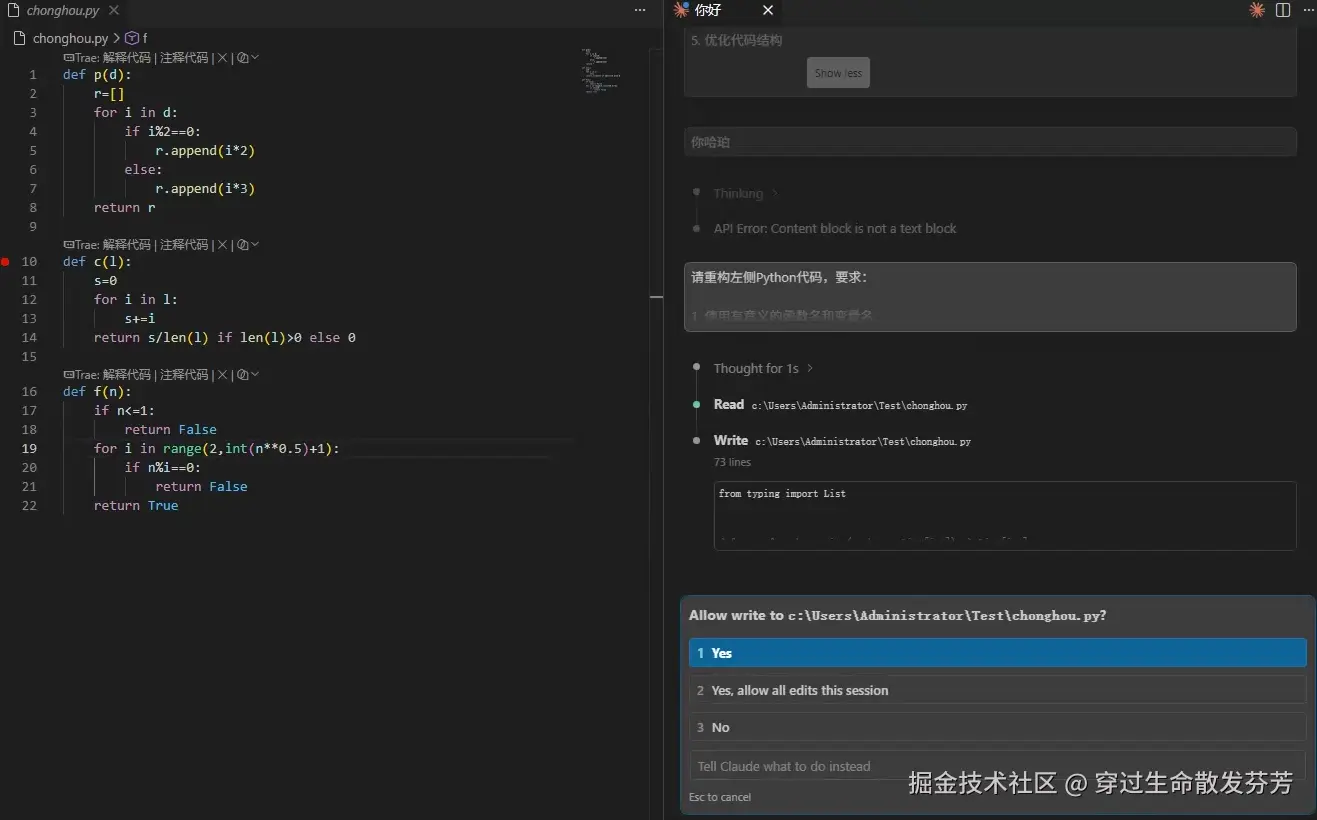Expand the Thought for 1s section

coord(763,369)
